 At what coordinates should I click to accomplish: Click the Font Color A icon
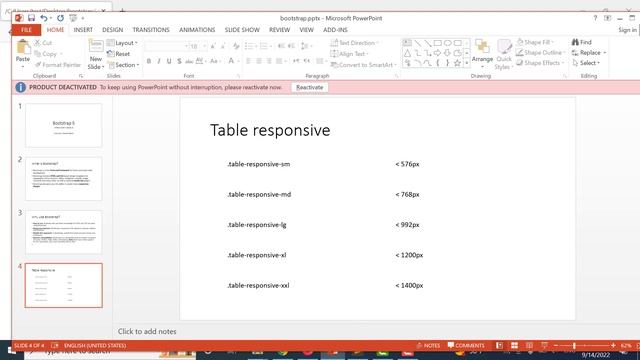[x=231, y=61]
